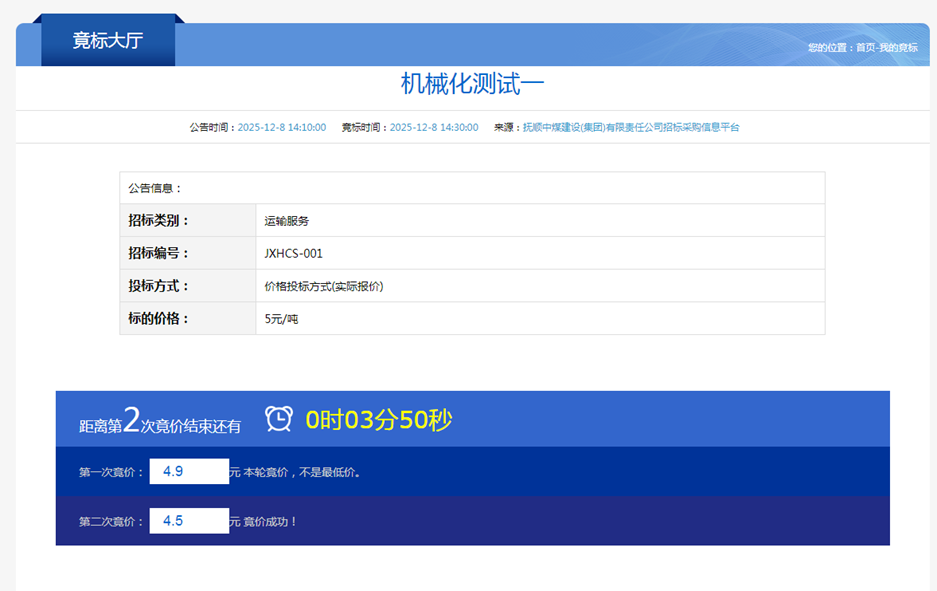Click the 招标类别 label cell
937x591 pixels.
coord(188,221)
